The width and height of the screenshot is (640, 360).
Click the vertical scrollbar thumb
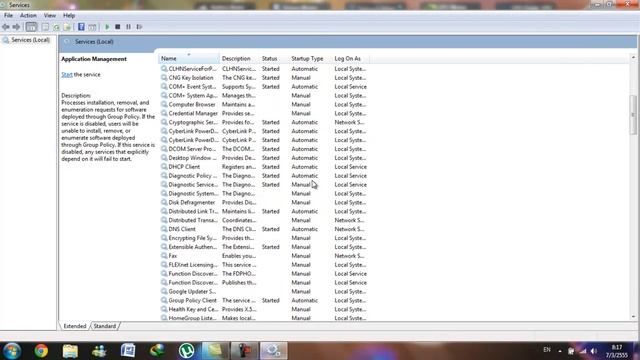(633, 115)
